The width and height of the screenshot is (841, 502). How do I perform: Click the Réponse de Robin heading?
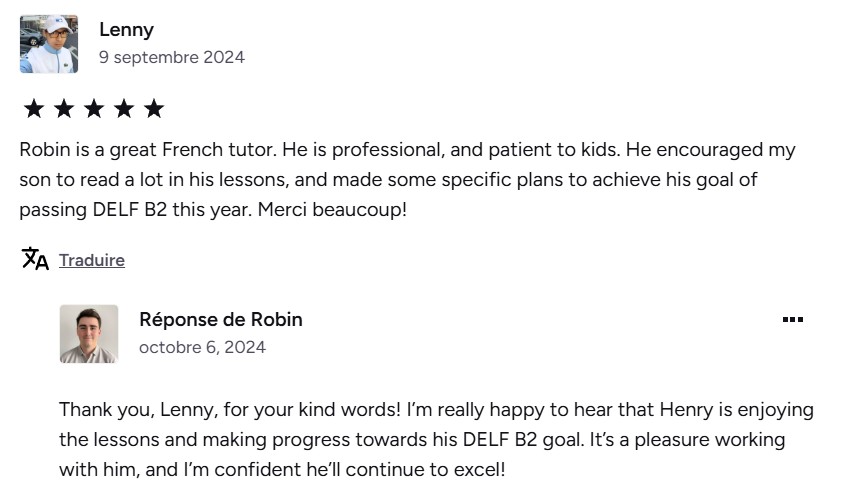pyautogui.click(x=221, y=320)
